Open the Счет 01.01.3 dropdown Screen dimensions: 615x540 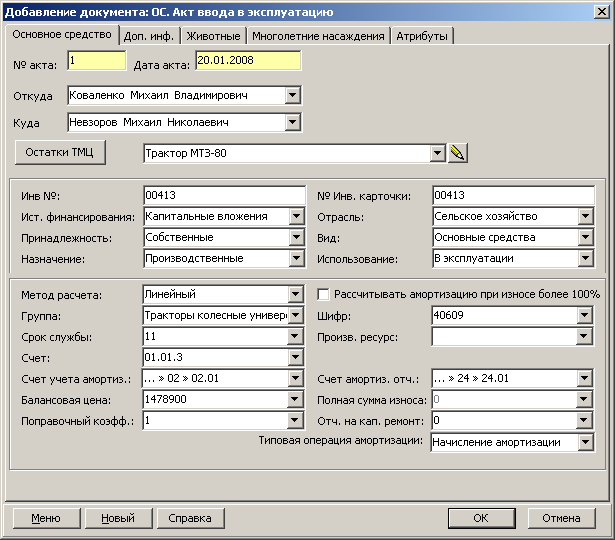click(x=295, y=357)
